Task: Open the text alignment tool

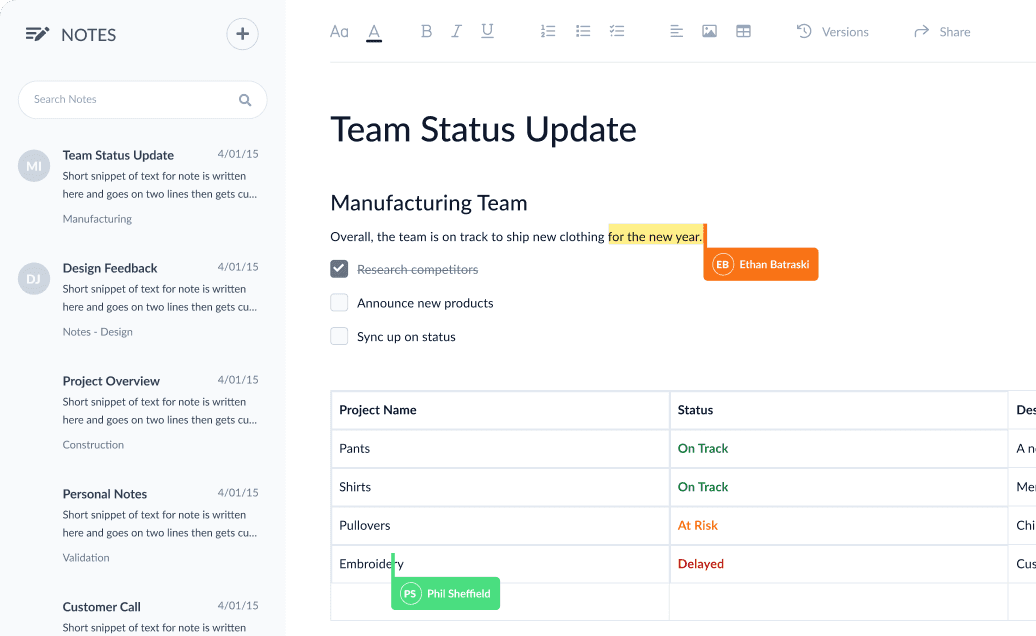Action: coord(677,31)
